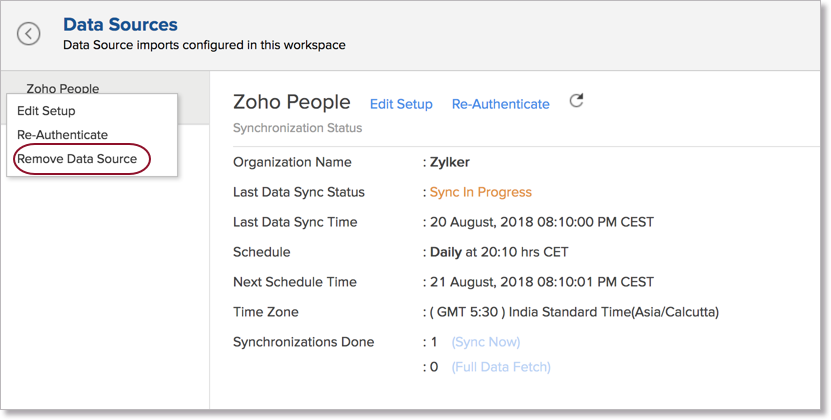Click the organization name value Zylker
Image resolution: width=831 pixels, height=420 pixels.
point(449,162)
